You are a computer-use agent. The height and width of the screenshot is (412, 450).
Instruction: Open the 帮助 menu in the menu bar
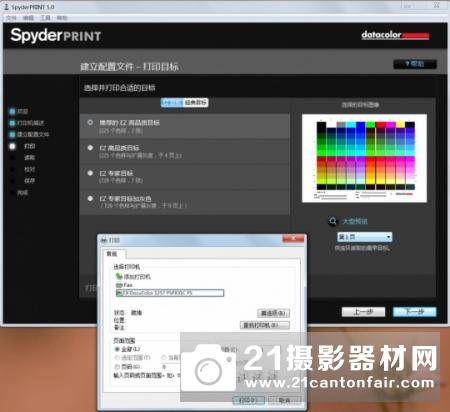coord(62,18)
